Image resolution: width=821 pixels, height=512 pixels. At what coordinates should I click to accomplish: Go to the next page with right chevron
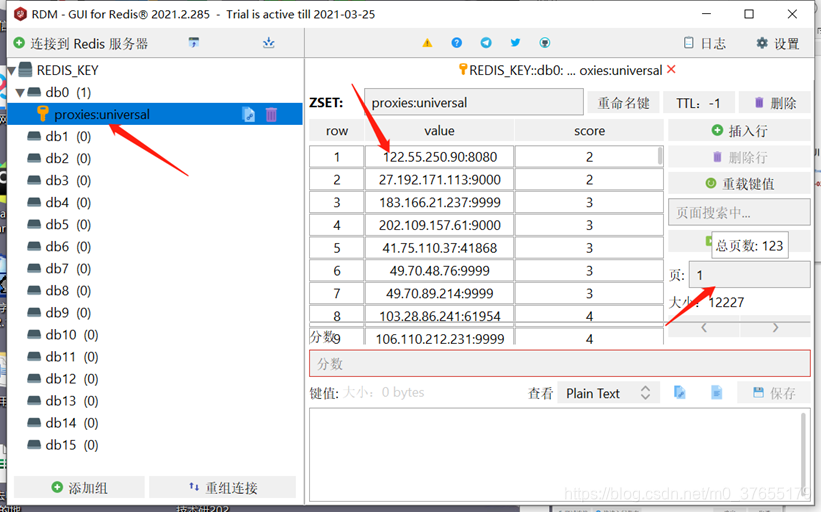click(775, 328)
